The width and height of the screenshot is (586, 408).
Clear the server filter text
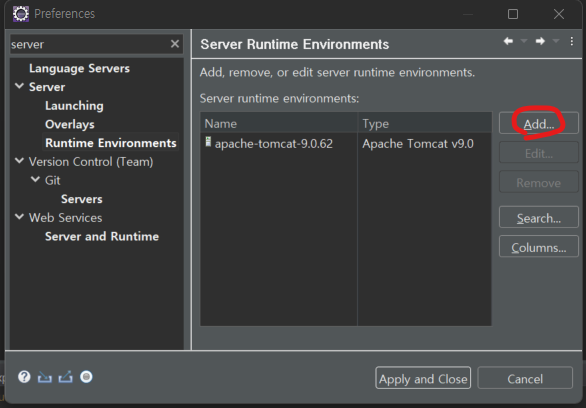[175, 44]
